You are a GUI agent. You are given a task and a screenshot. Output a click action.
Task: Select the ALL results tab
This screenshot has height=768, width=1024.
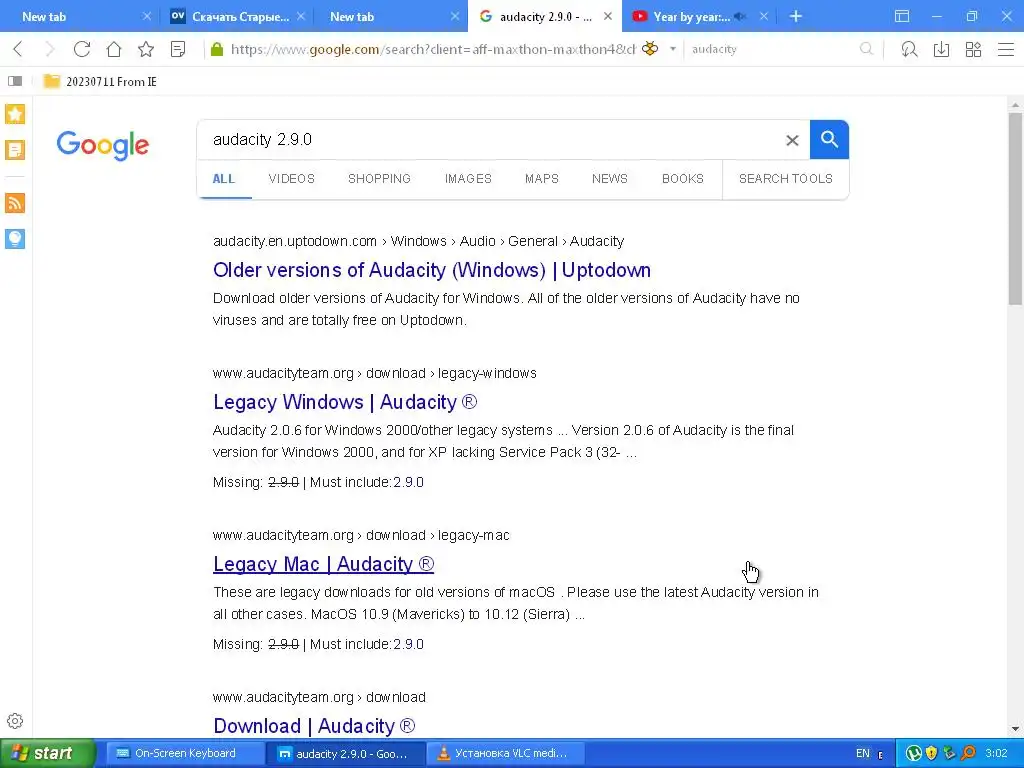(223, 179)
